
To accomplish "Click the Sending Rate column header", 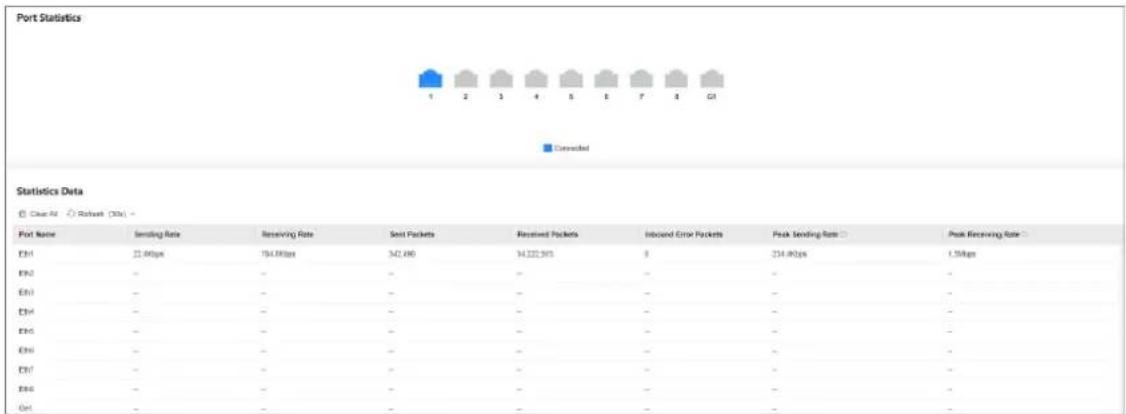I will tap(156, 235).
